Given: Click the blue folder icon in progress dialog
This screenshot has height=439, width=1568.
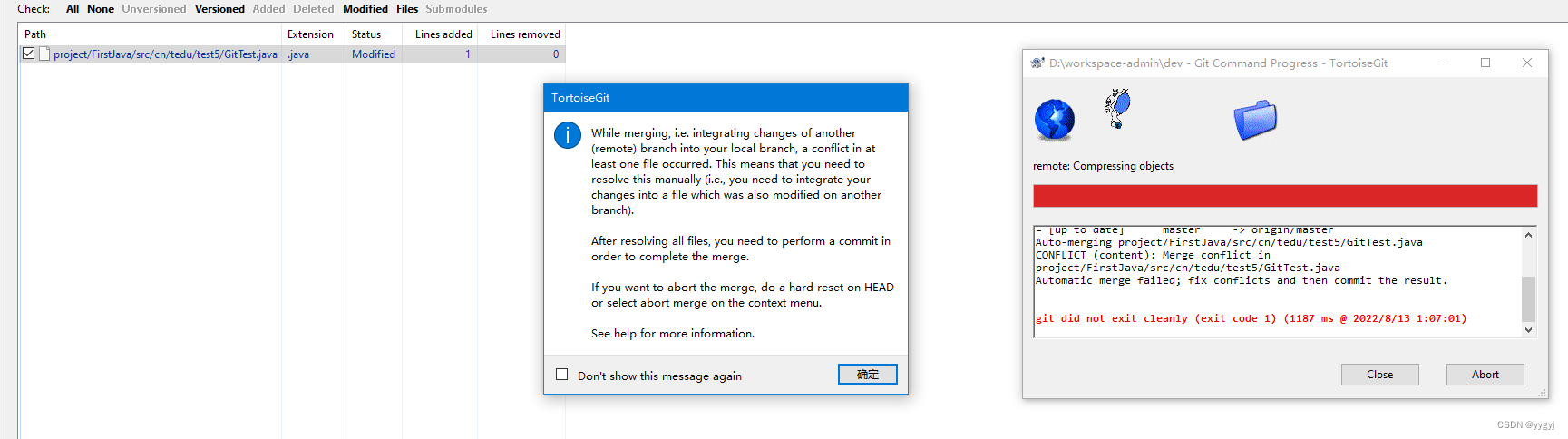Looking at the screenshot, I should click(x=1255, y=120).
